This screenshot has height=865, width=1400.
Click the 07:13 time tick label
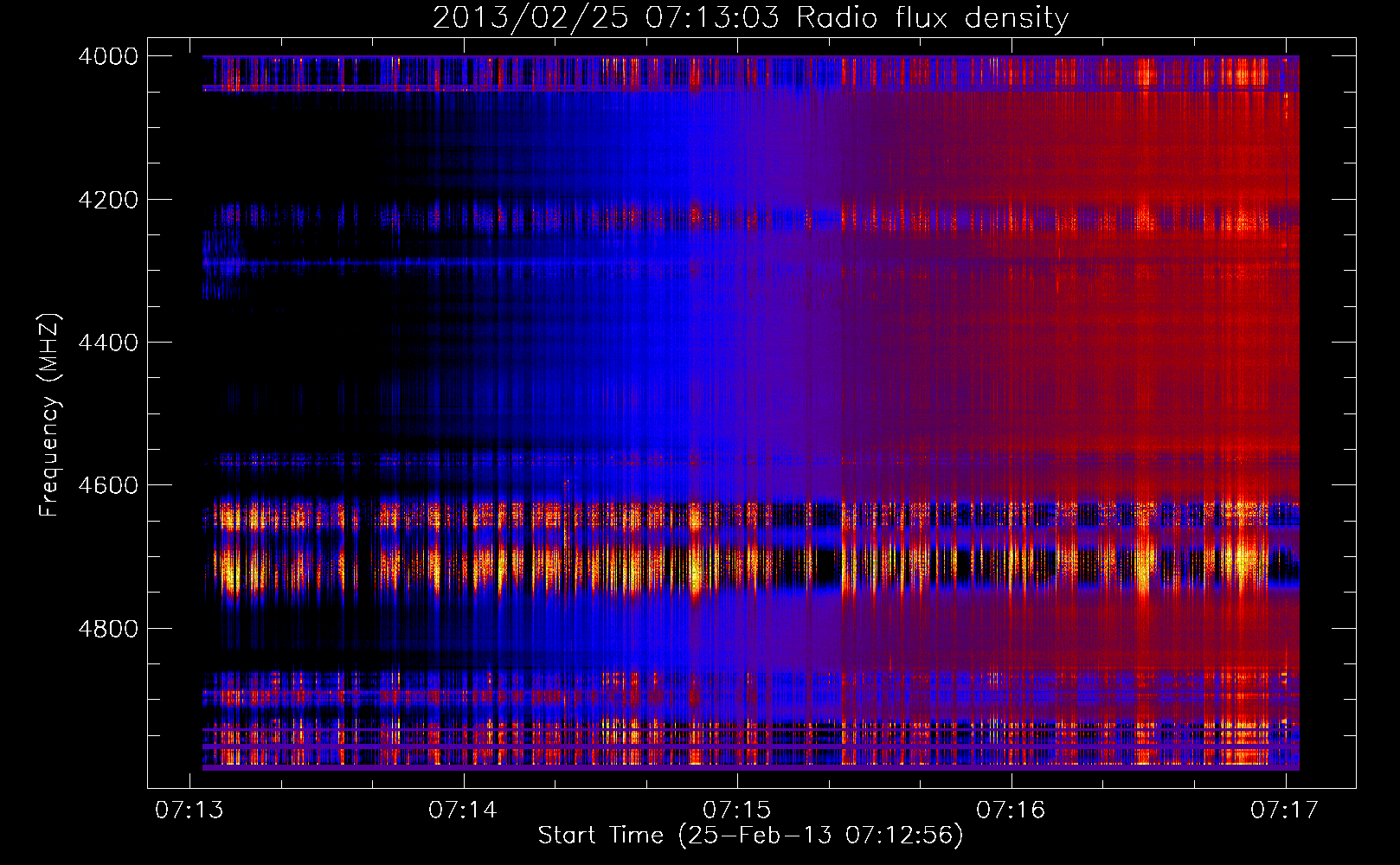[x=189, y=811]
